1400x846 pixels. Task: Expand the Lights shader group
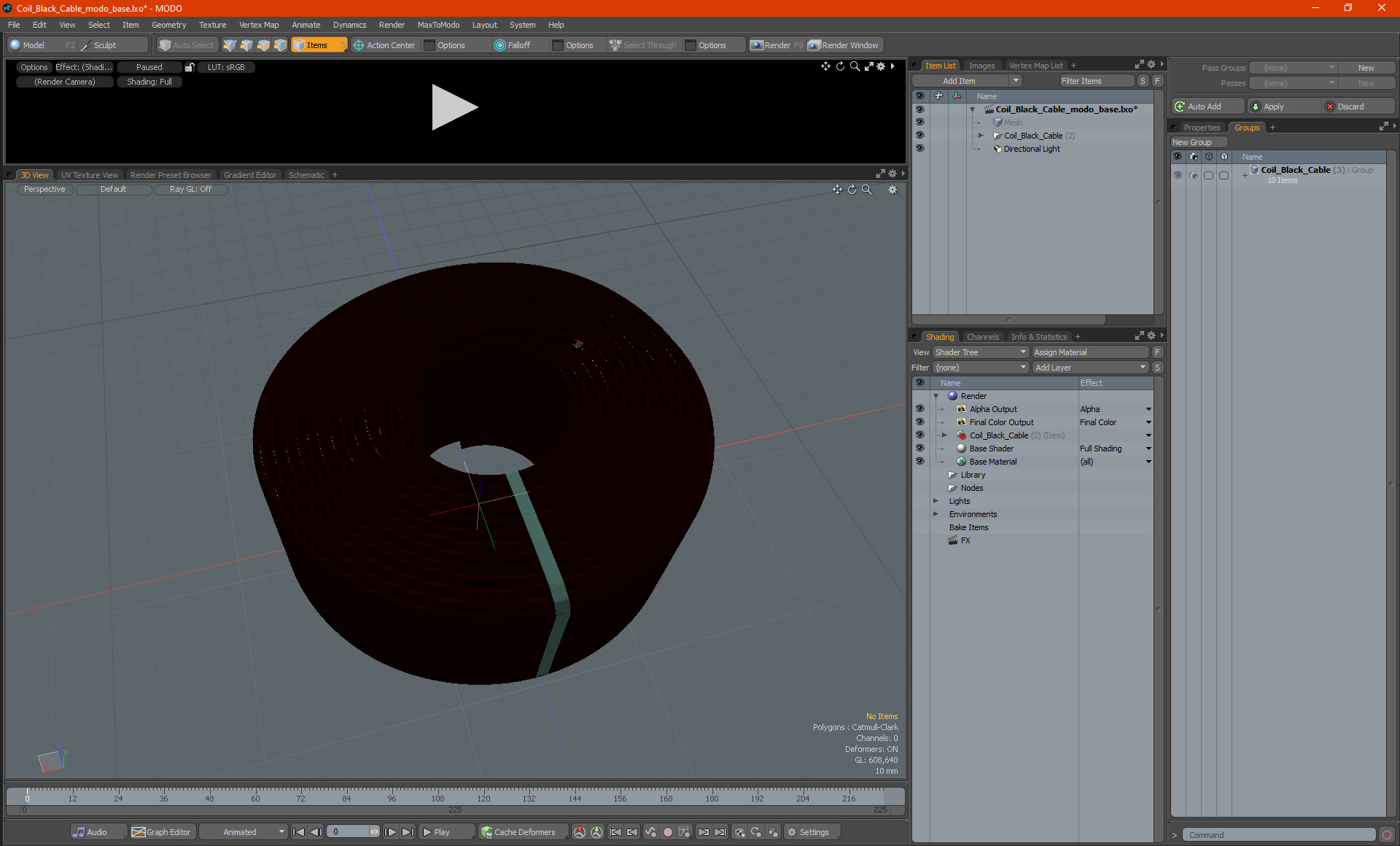936,501
